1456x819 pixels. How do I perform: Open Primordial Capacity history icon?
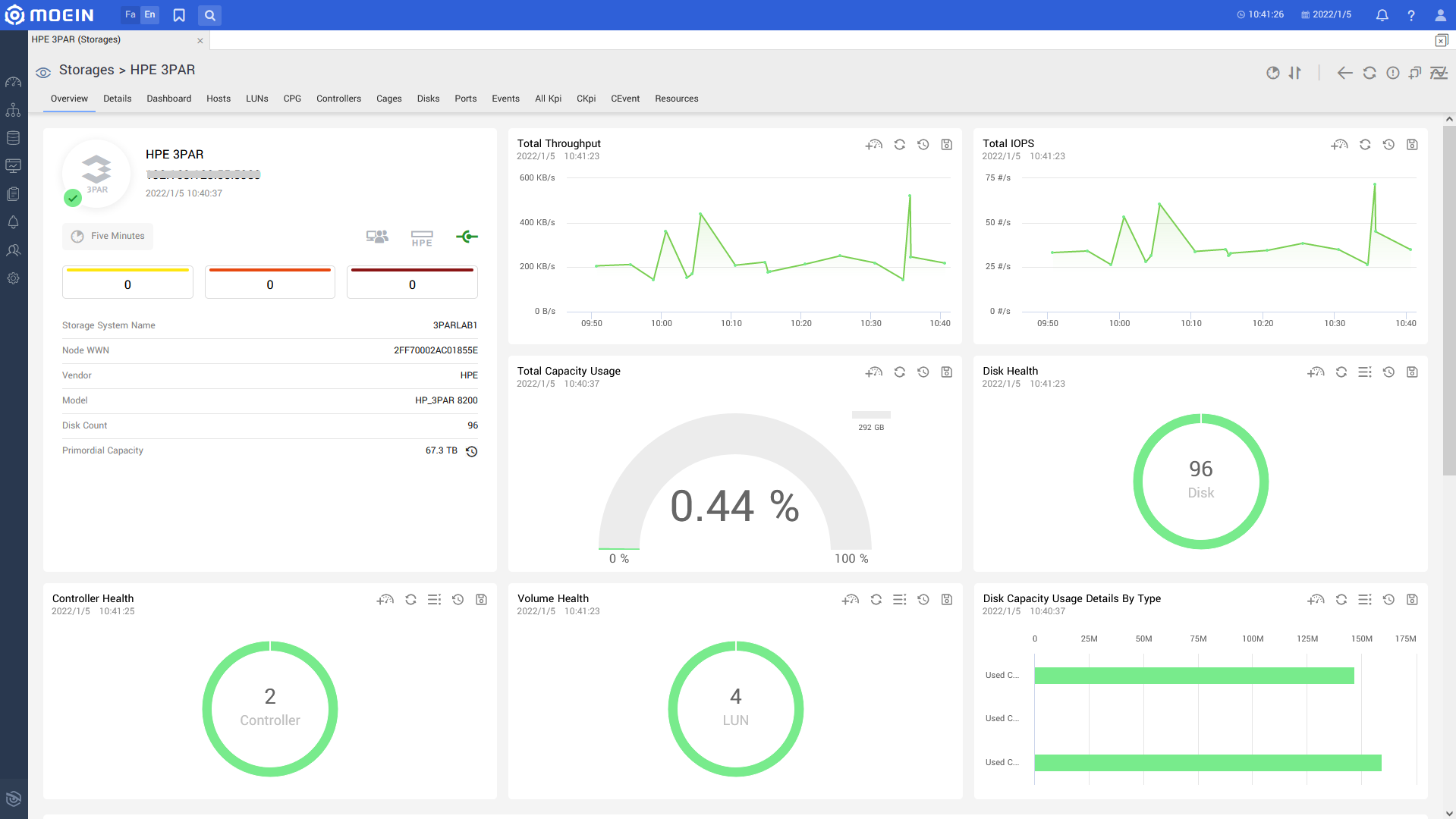click(471, 451)
